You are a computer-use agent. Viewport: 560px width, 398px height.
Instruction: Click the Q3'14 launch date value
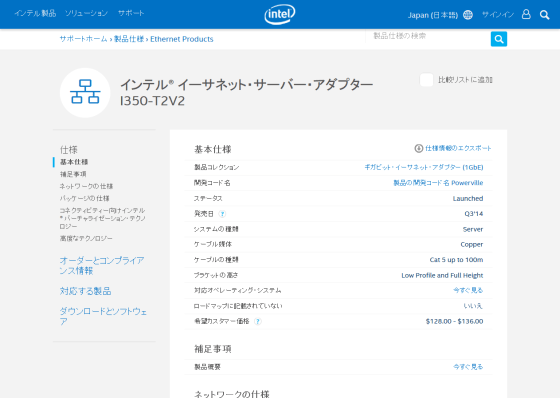[474, 214]
